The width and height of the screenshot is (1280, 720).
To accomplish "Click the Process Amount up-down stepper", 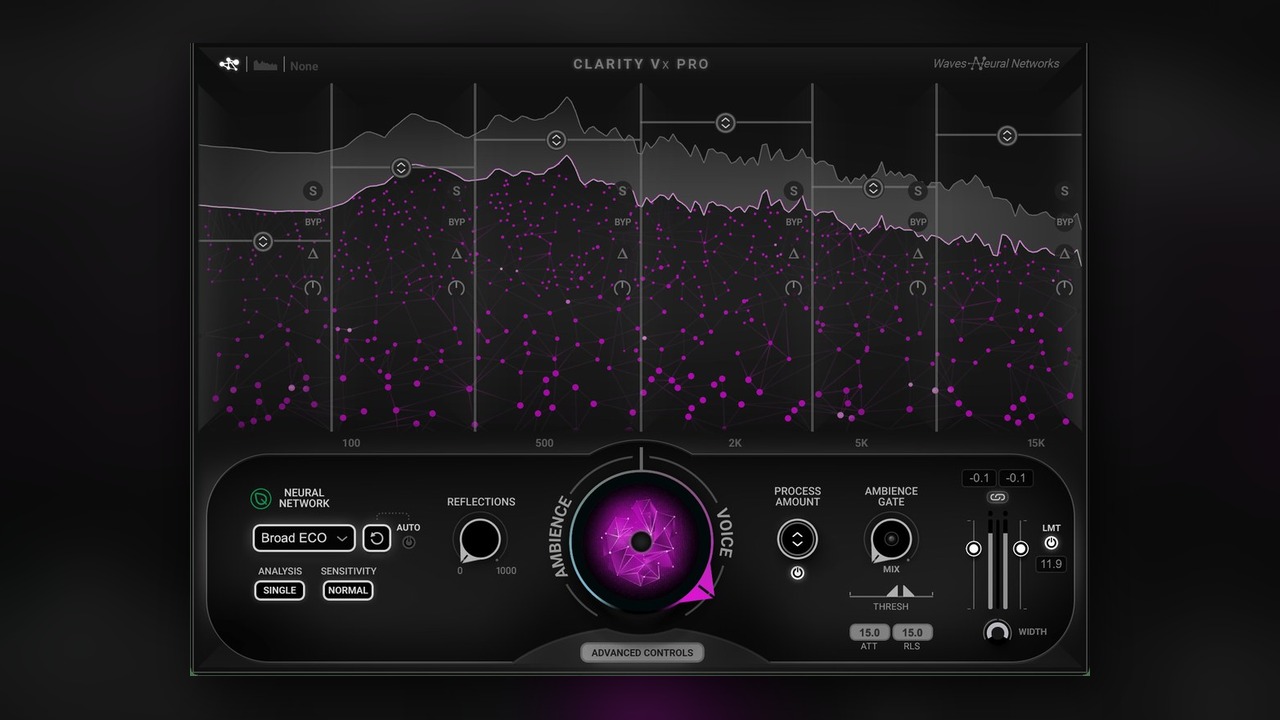I will tap(797, 540).
